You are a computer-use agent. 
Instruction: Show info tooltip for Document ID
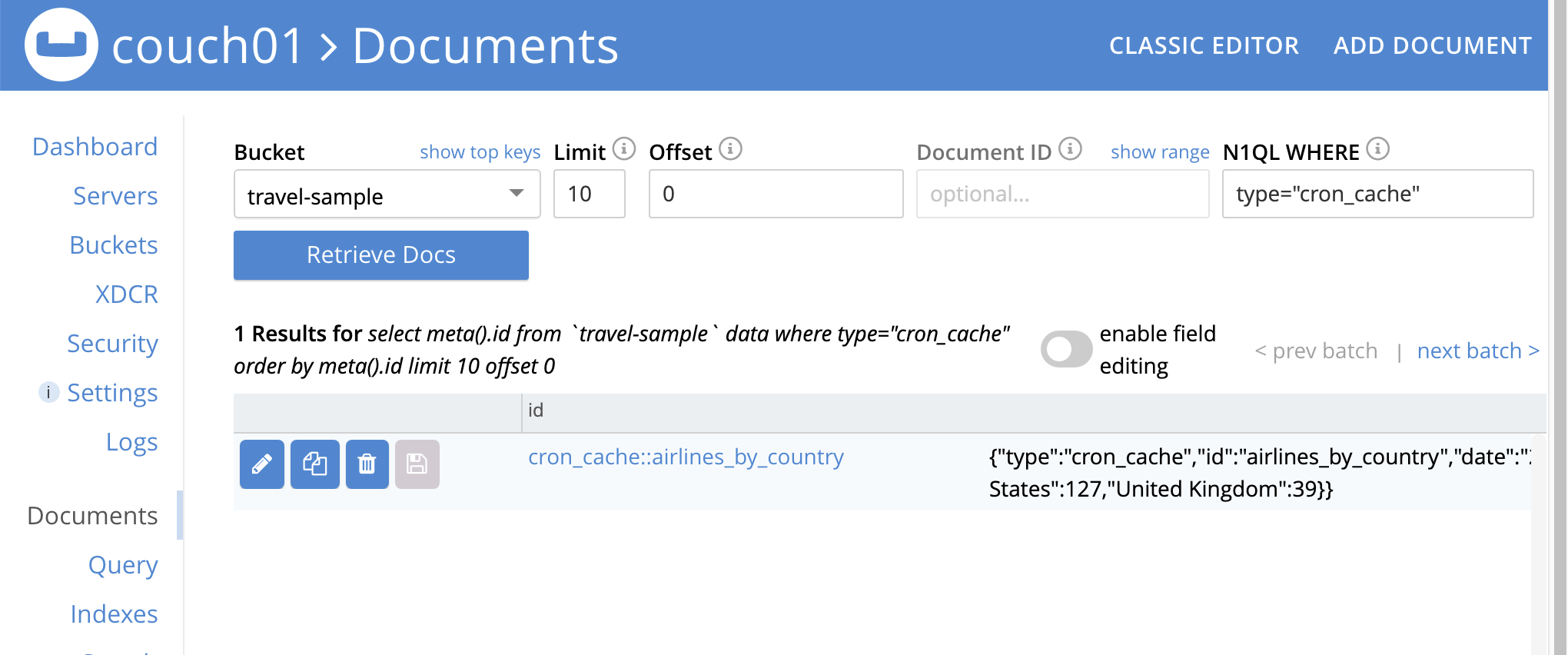1070,148
